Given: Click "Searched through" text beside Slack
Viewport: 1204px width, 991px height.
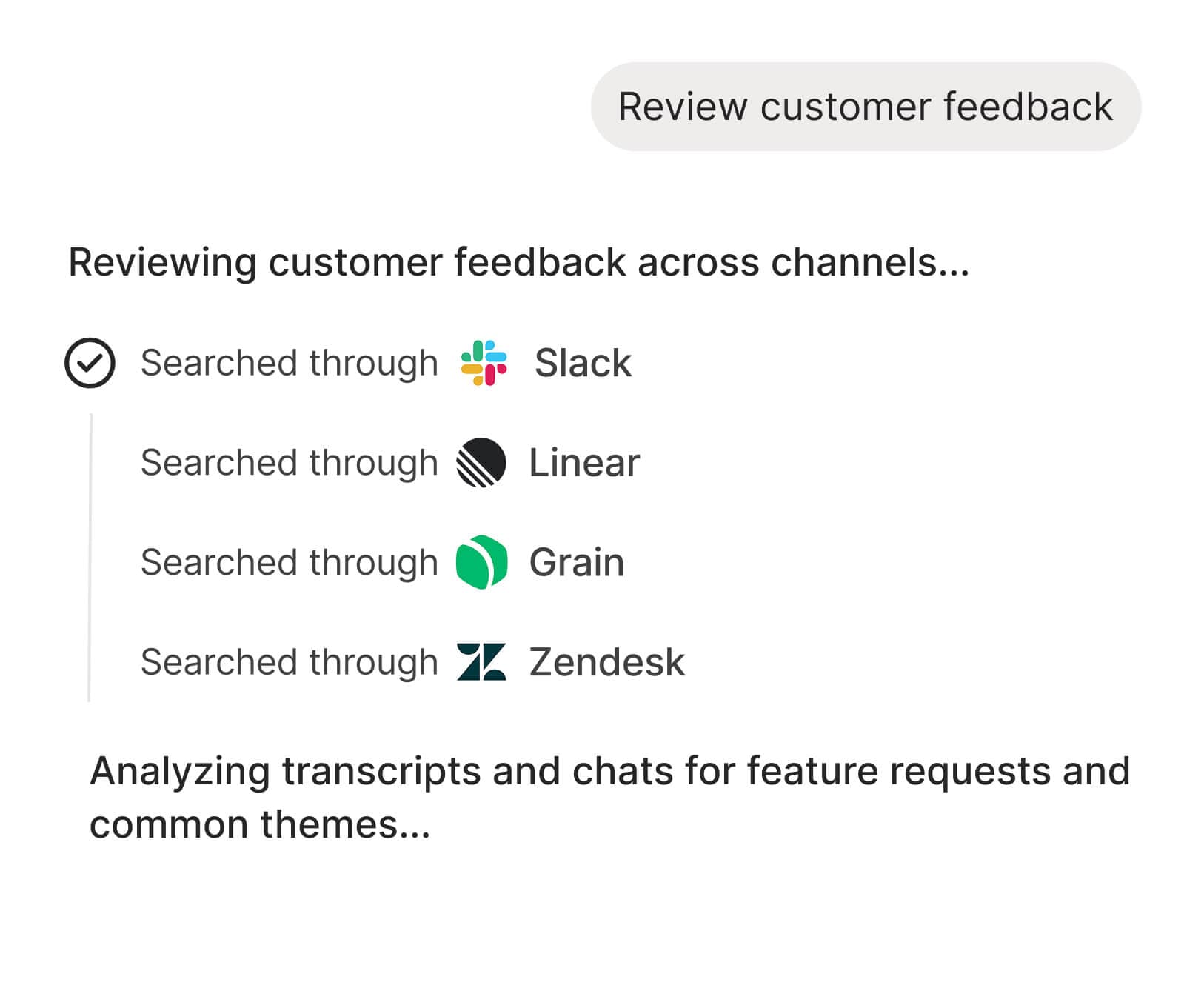Looking at the screenshot, I should 289,363.
